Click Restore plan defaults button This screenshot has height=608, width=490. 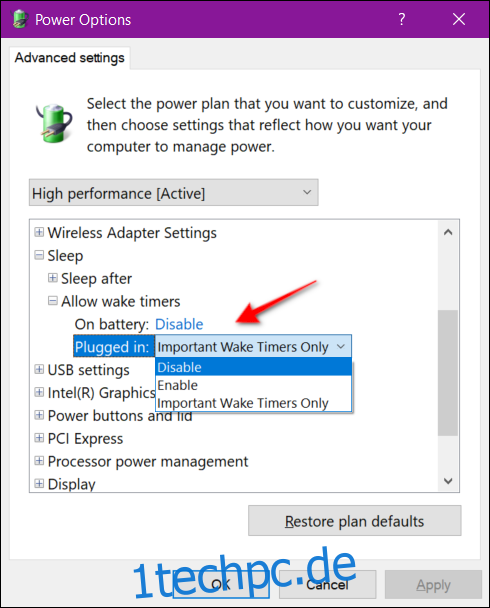click(x=355, y=521)
